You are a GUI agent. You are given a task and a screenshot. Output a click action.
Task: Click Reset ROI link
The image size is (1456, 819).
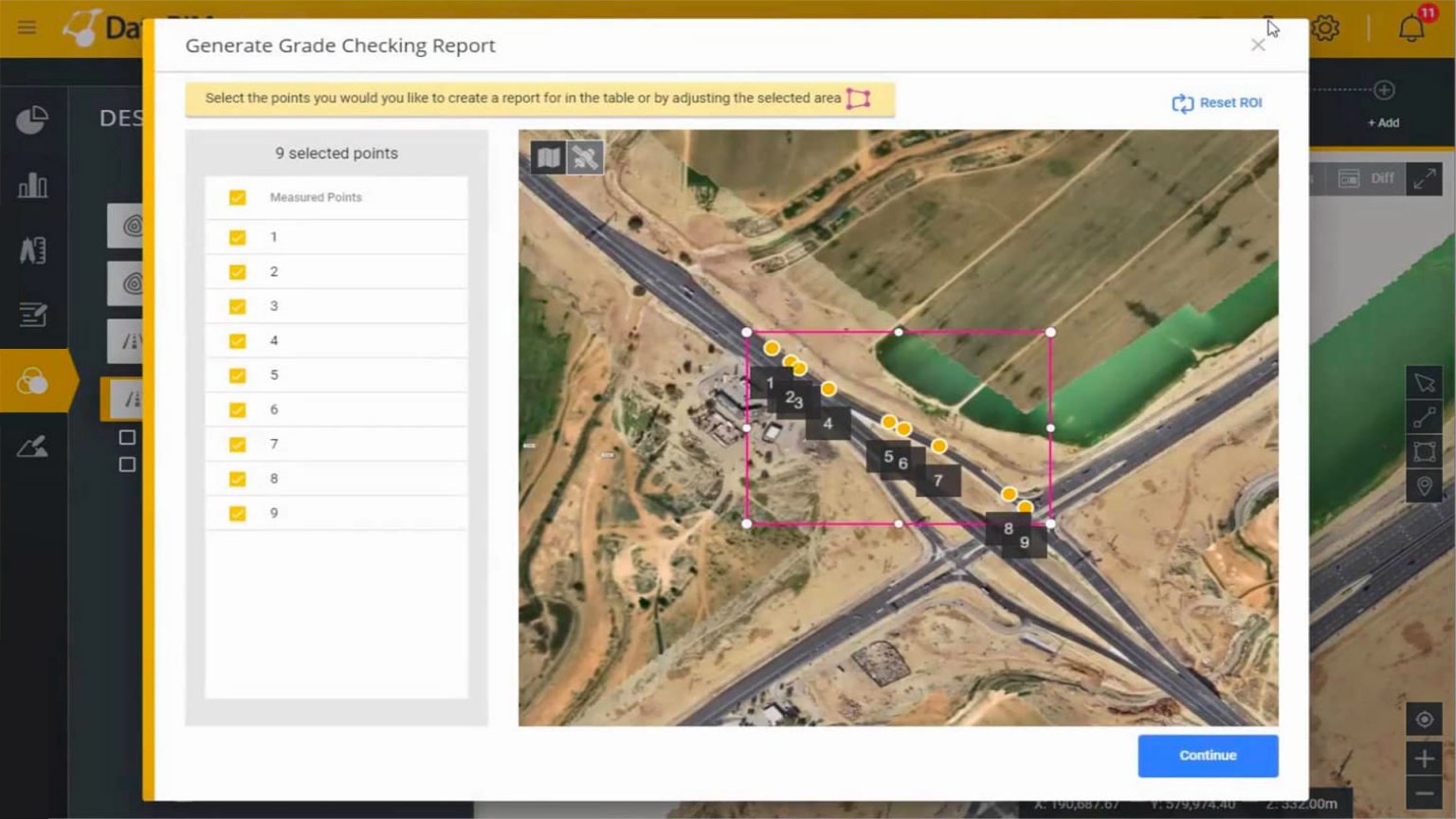(1217, 102)
